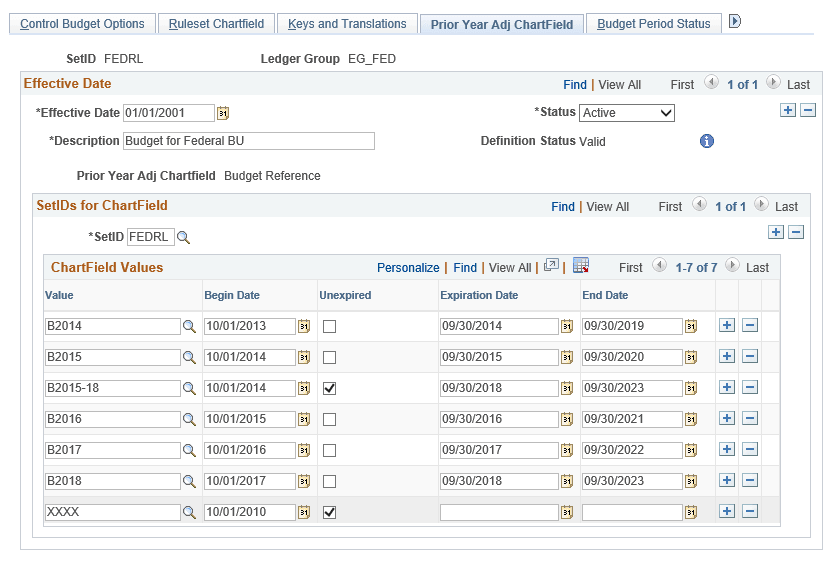Open Expiration Date calendar for XXXX row

pos(567,512)
